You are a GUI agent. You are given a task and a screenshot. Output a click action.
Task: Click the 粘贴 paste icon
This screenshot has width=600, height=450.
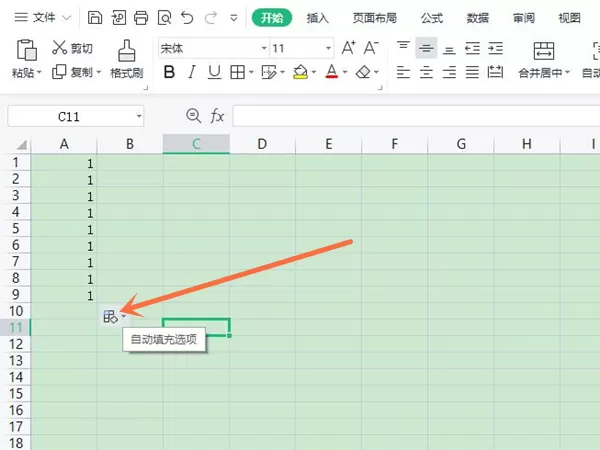(26, 50)
